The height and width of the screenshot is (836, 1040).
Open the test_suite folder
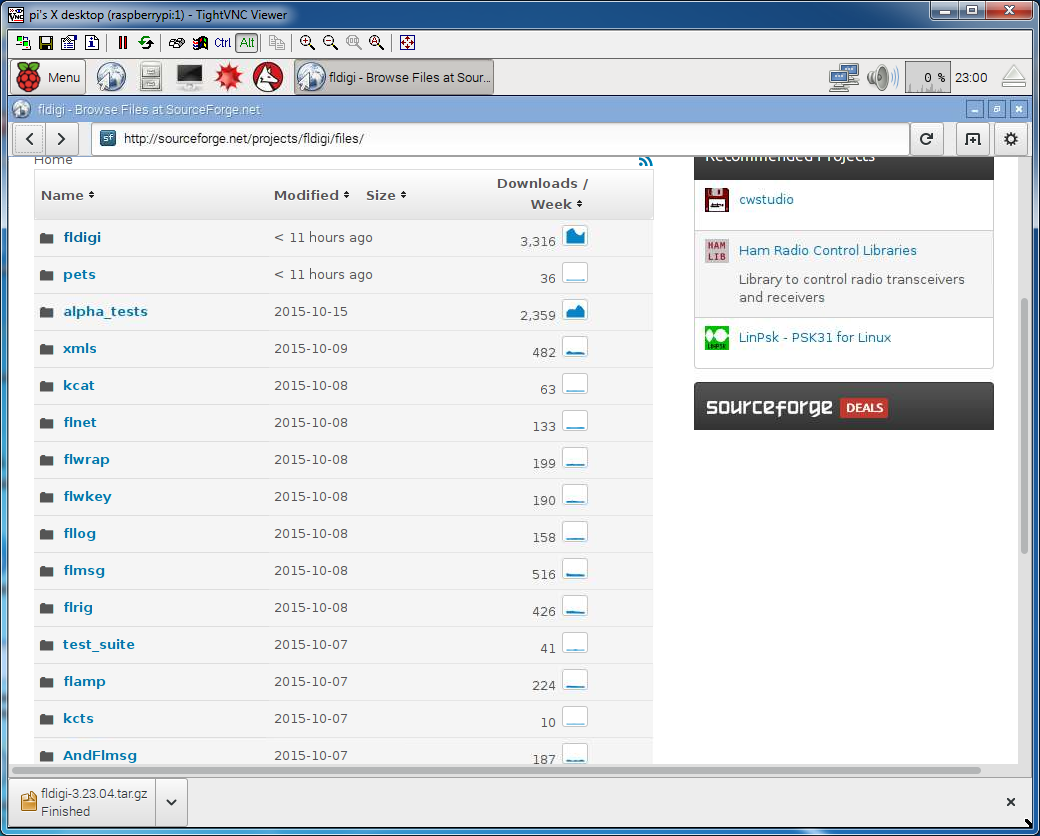coord(99,645)
